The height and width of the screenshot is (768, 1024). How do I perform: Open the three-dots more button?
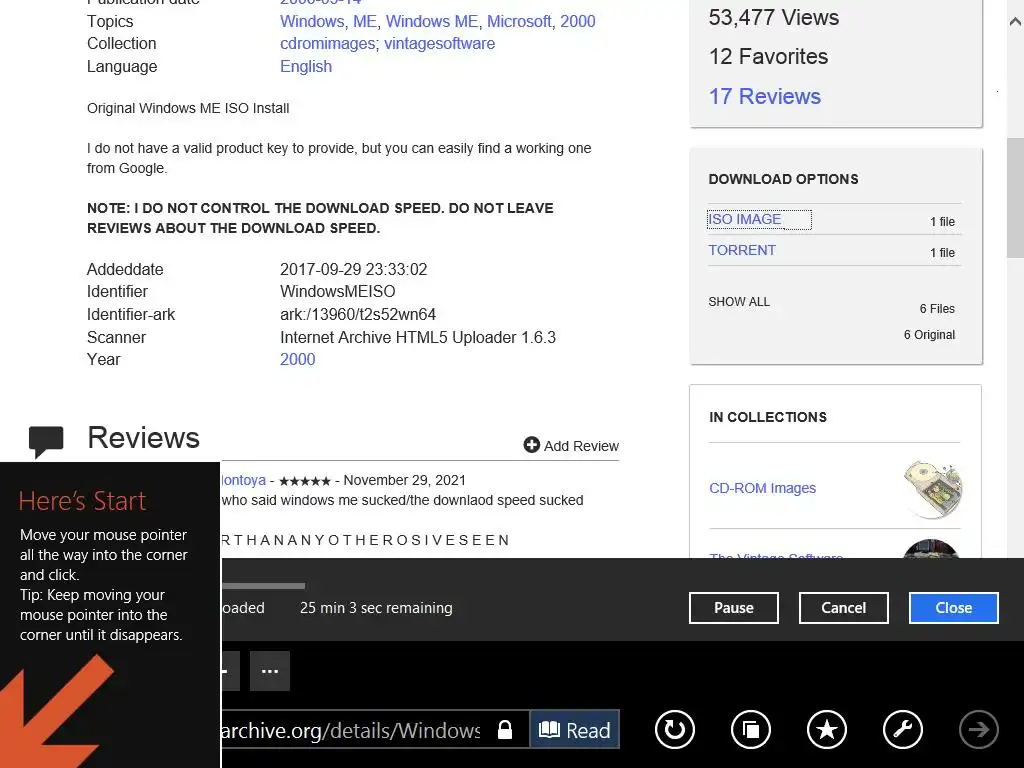270,671
